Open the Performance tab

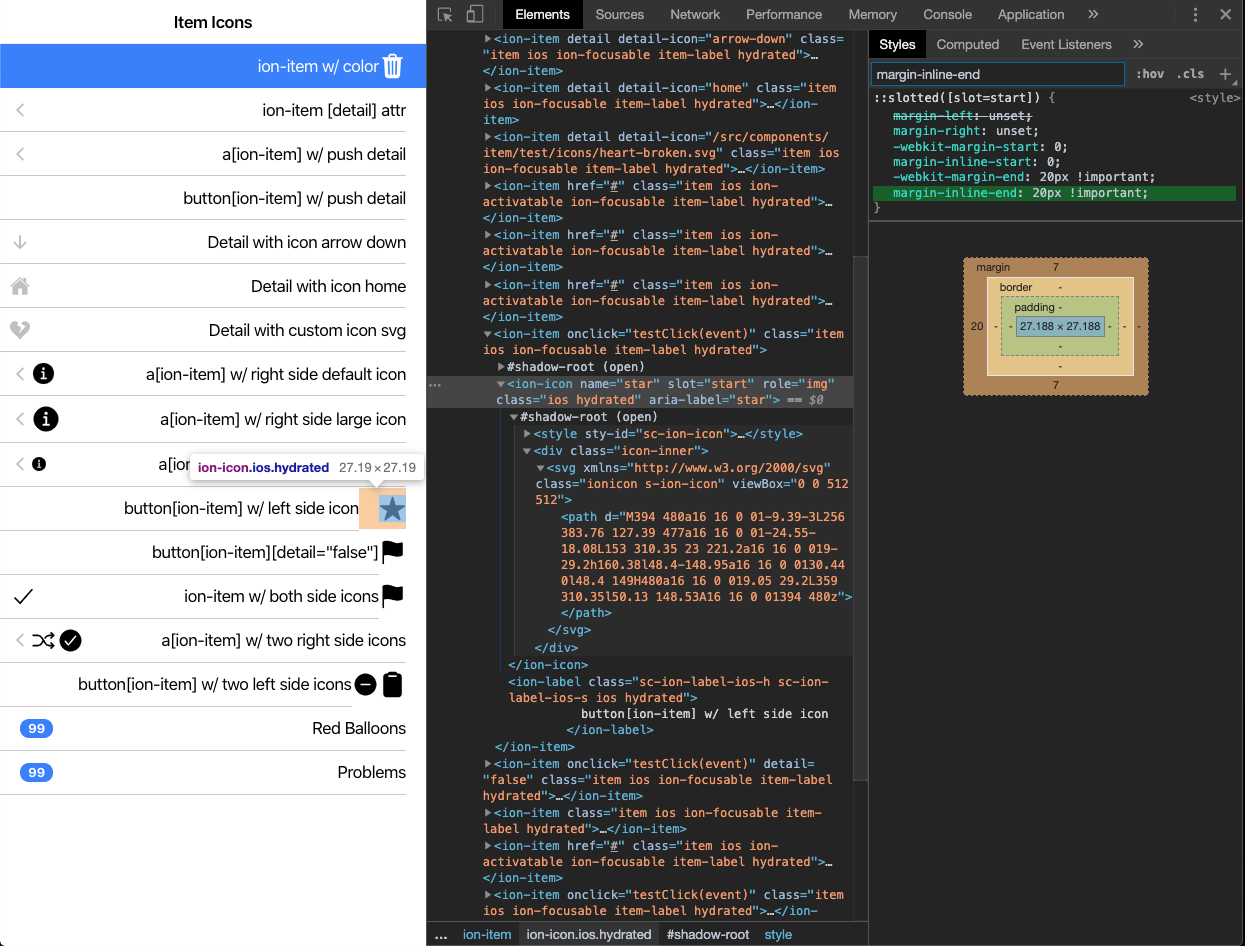coord(784,14)
